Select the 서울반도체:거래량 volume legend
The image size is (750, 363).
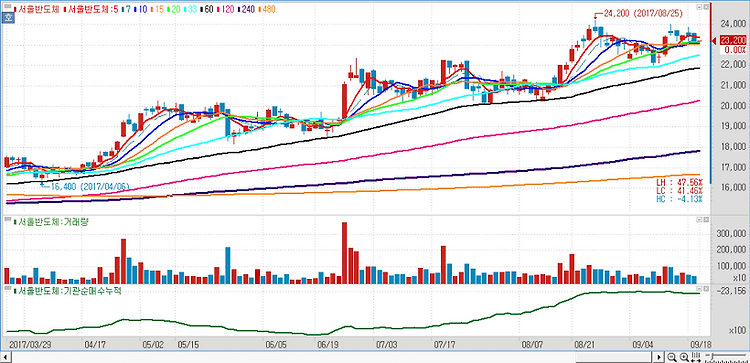point(53,221)
